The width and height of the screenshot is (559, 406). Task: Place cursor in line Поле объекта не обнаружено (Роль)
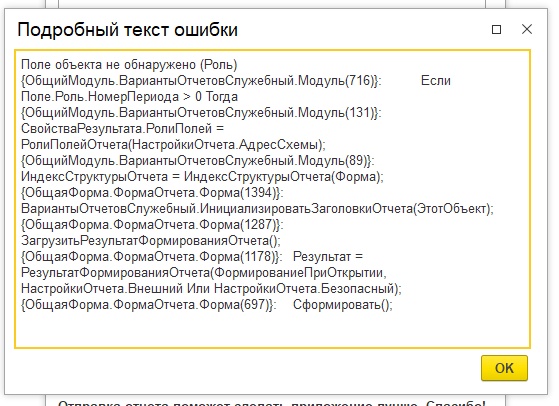coord(129,65)
